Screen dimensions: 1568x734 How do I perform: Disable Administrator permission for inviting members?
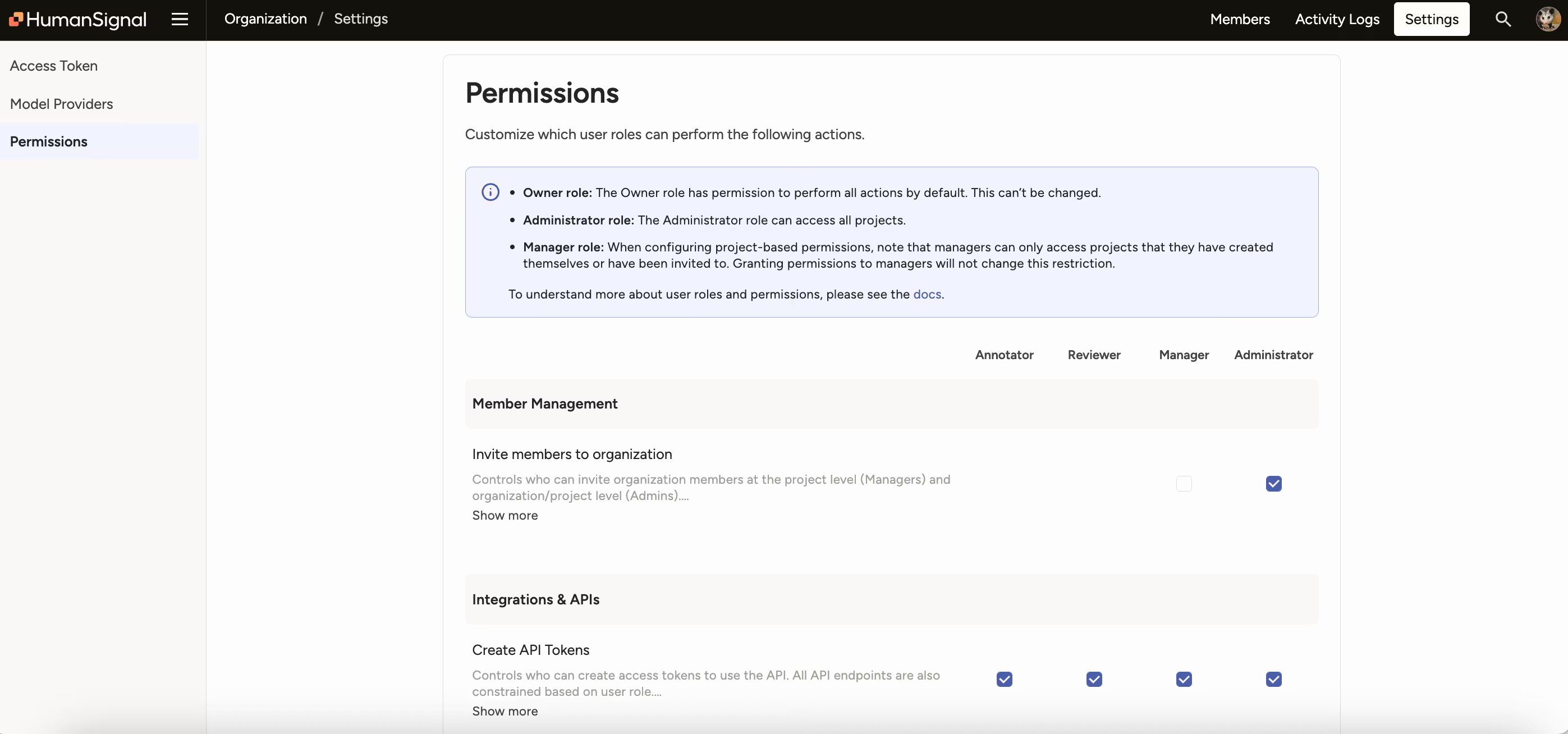click(x=1274, y=484)
